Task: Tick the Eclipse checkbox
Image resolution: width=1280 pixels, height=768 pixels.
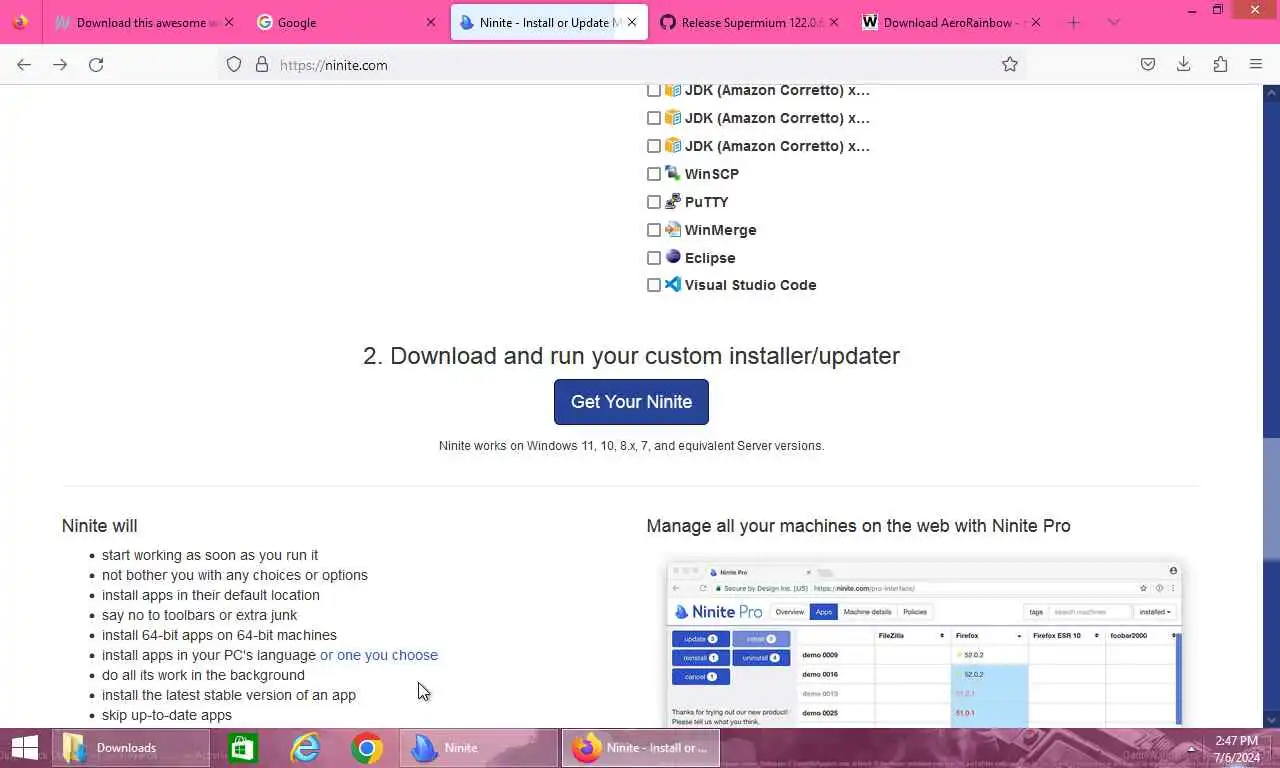Action: click(654, 258)
